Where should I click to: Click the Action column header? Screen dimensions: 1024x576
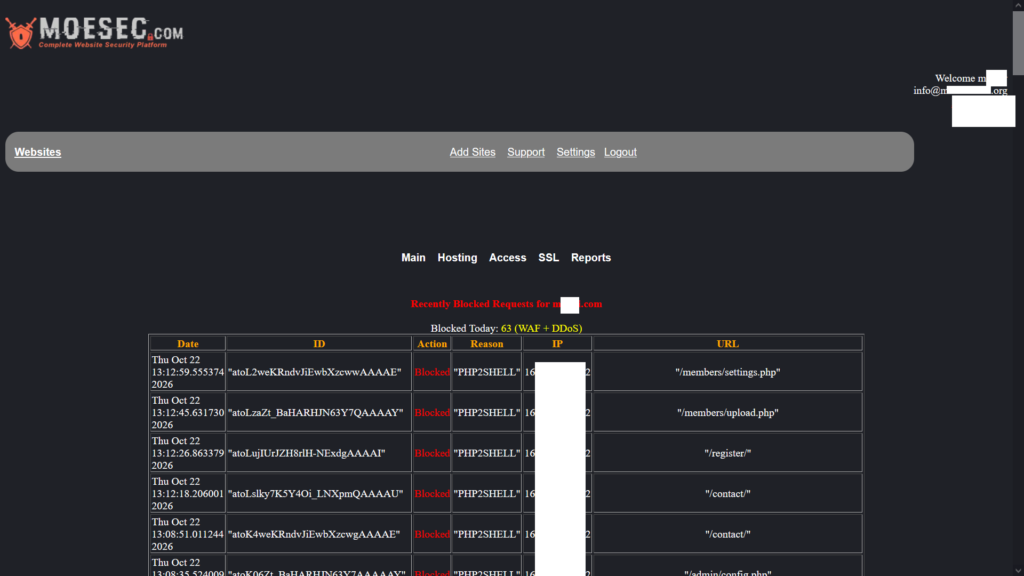[432, 344]
